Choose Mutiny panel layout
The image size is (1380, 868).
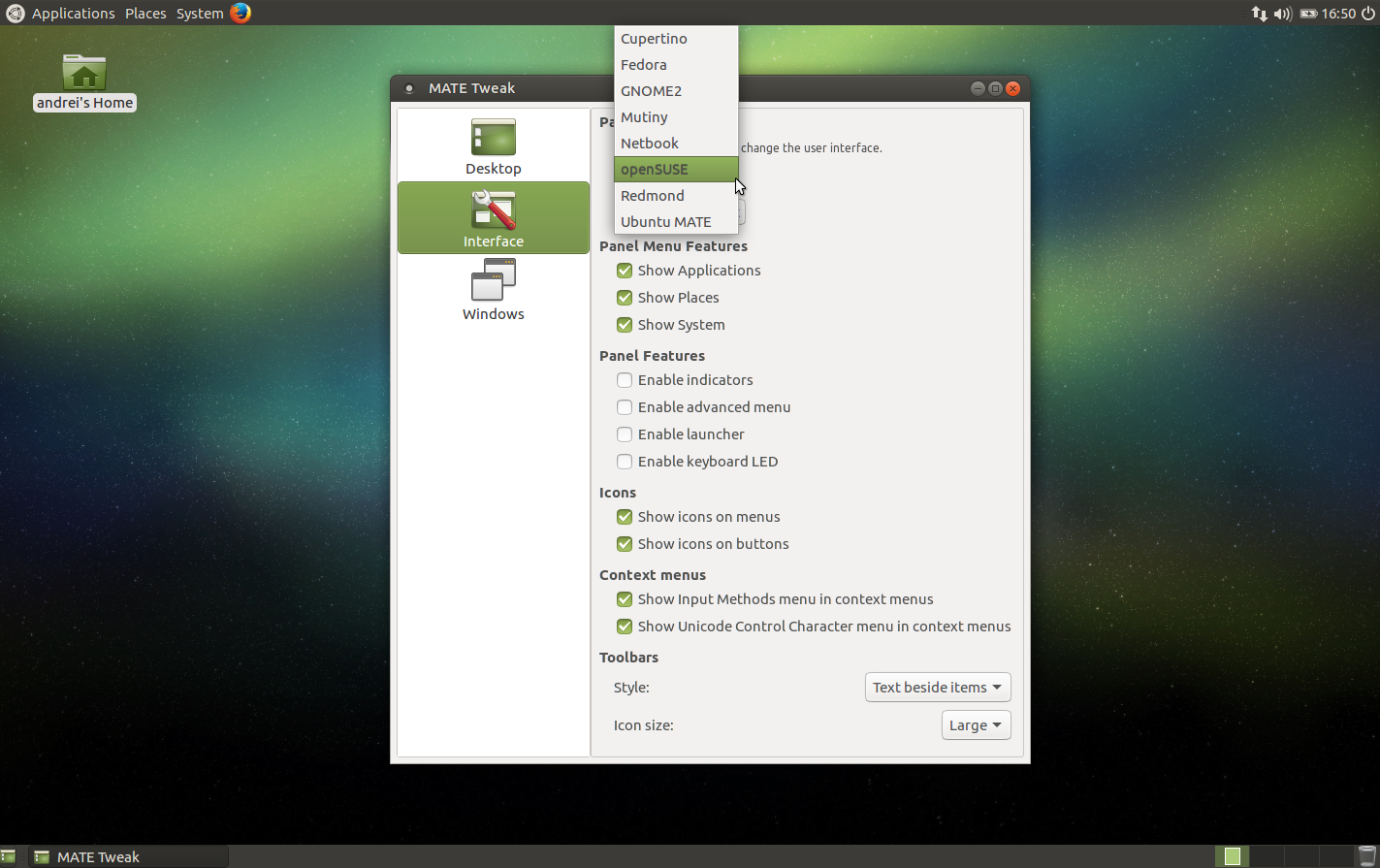point(676,117)
